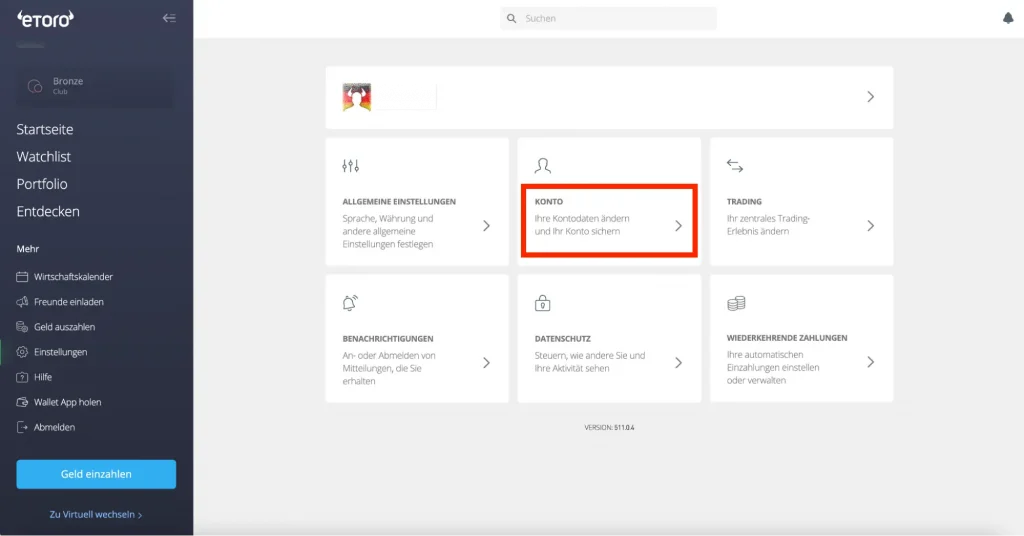The width and height of the screenshot is (1024, 536).
Task: Collapse the sidebar with the arrow icon
Action: pos(169,18)
